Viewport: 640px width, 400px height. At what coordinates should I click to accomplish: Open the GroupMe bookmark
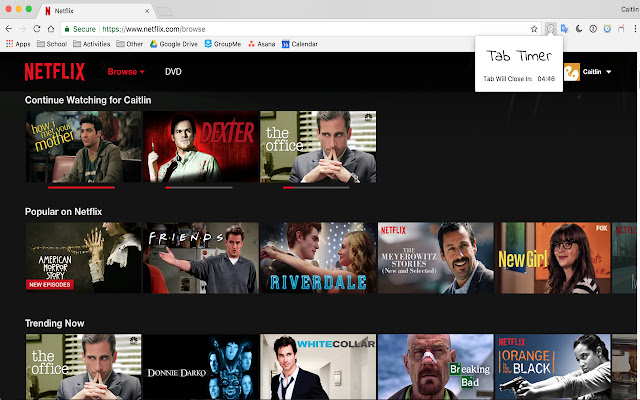click(223, 44)
